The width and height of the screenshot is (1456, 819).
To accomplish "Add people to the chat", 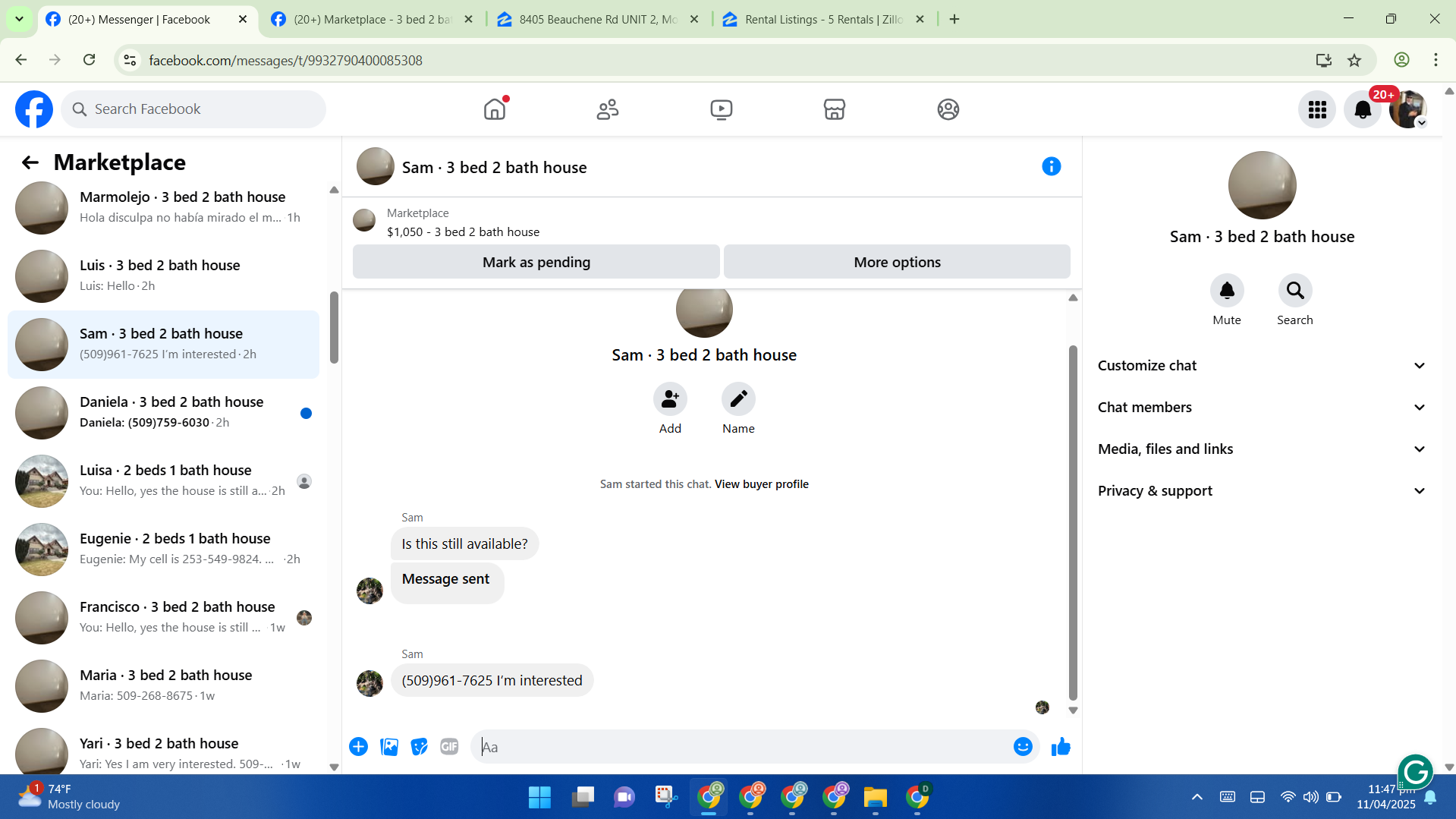I will (x=670, y=399).
